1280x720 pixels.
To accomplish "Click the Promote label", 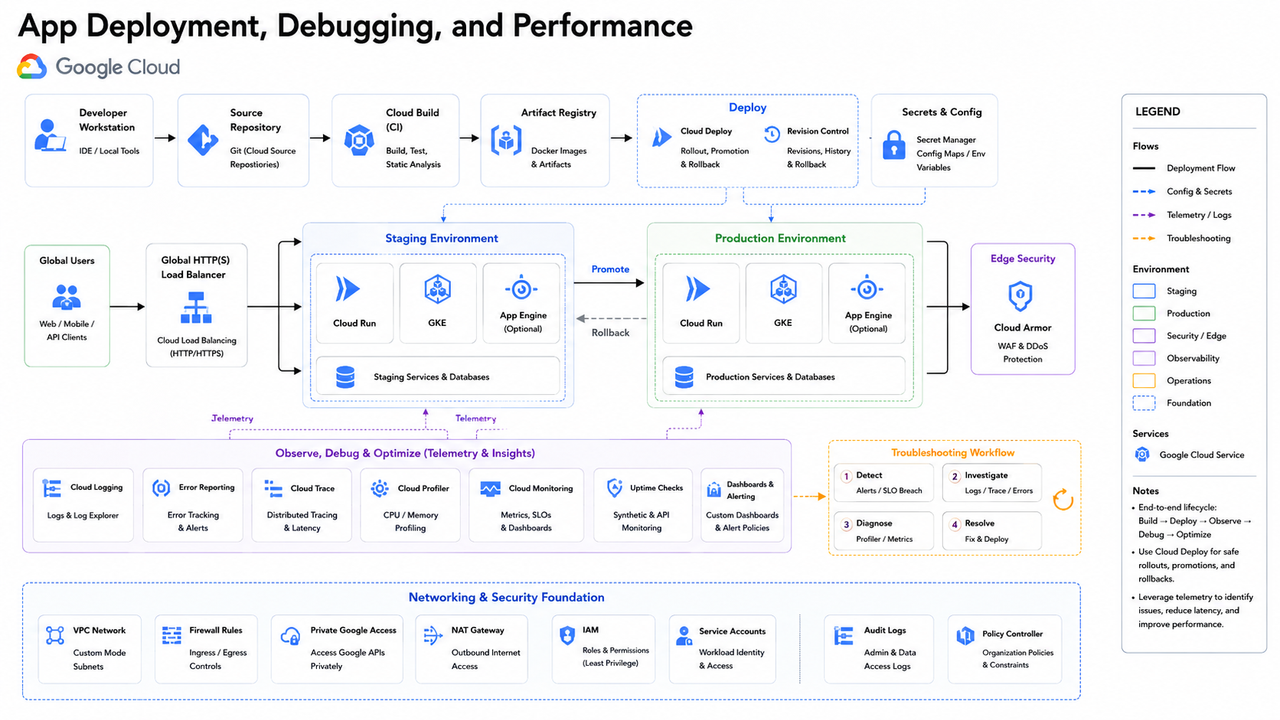I will coord(610,269).
